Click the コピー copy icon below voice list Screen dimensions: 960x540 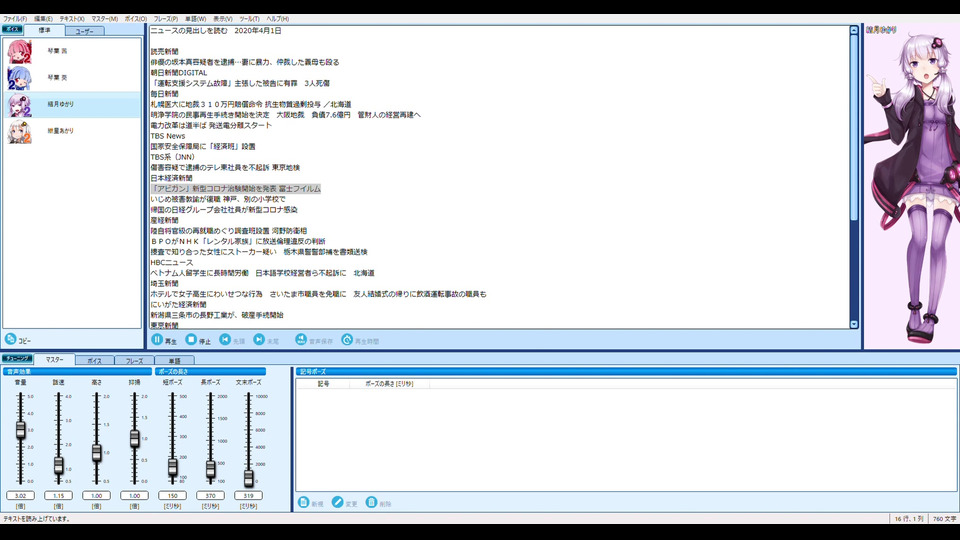[10, 339]
